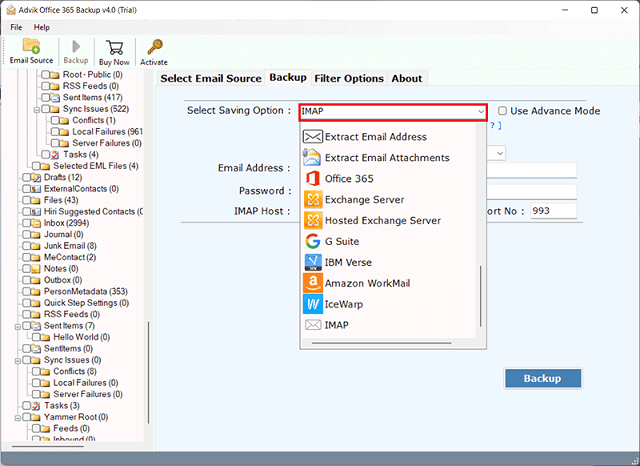Select the Exchange Server icon
Viewport: 640px width, 466px height.
(x=313, y=200)
